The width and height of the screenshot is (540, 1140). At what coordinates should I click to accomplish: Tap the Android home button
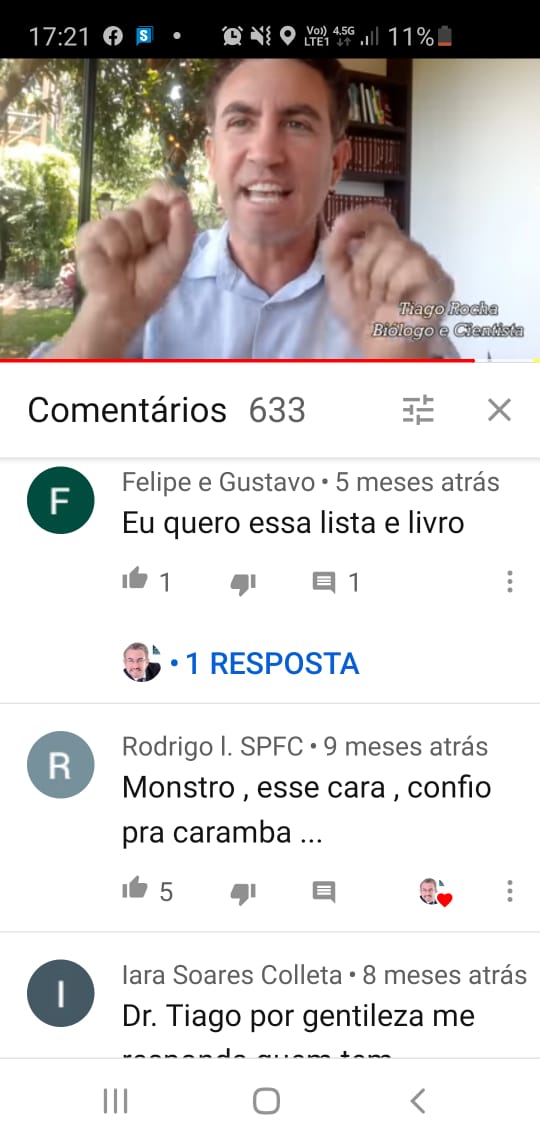click(267, 1101)
